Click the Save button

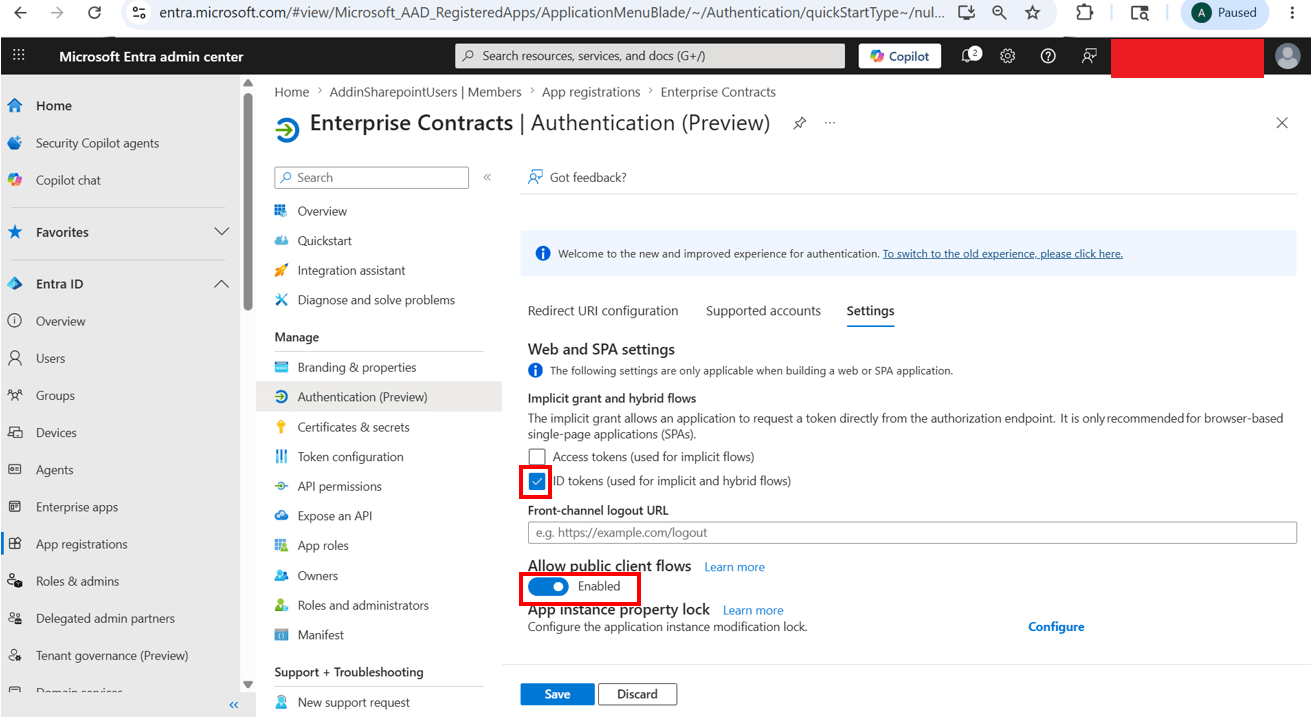tap(557, 694)
